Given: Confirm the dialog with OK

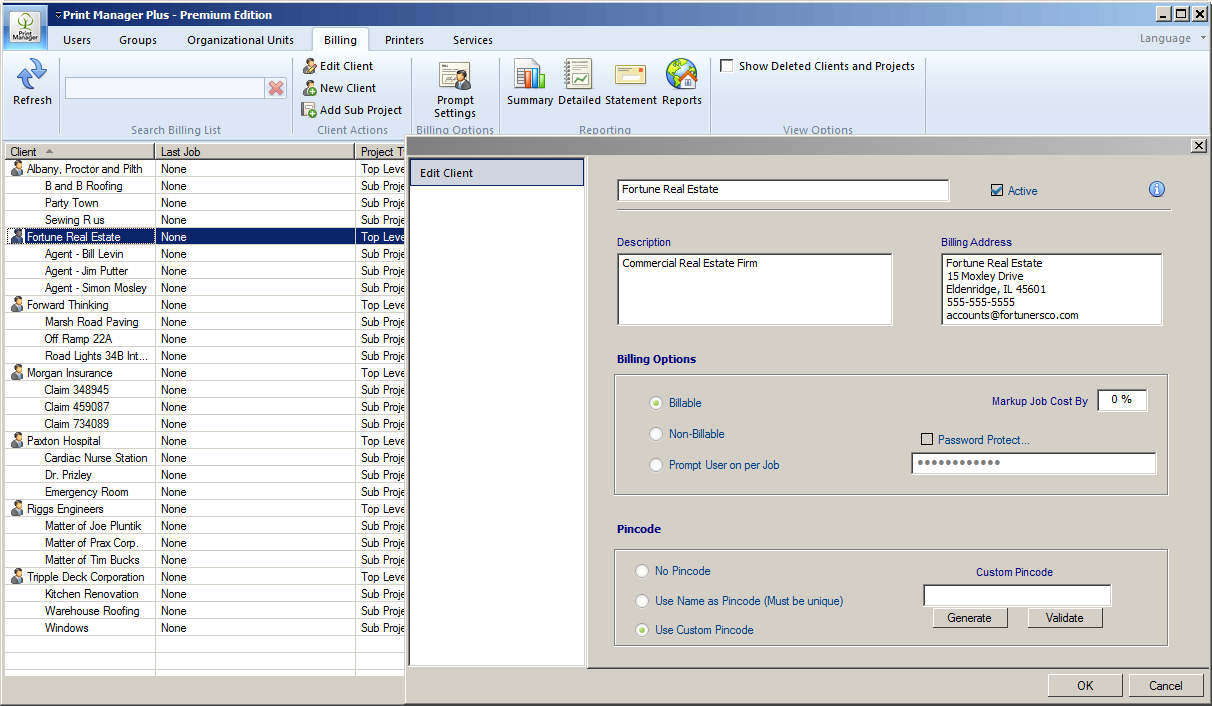Looking at the screenshot, I should click(x=1085, y=685).
